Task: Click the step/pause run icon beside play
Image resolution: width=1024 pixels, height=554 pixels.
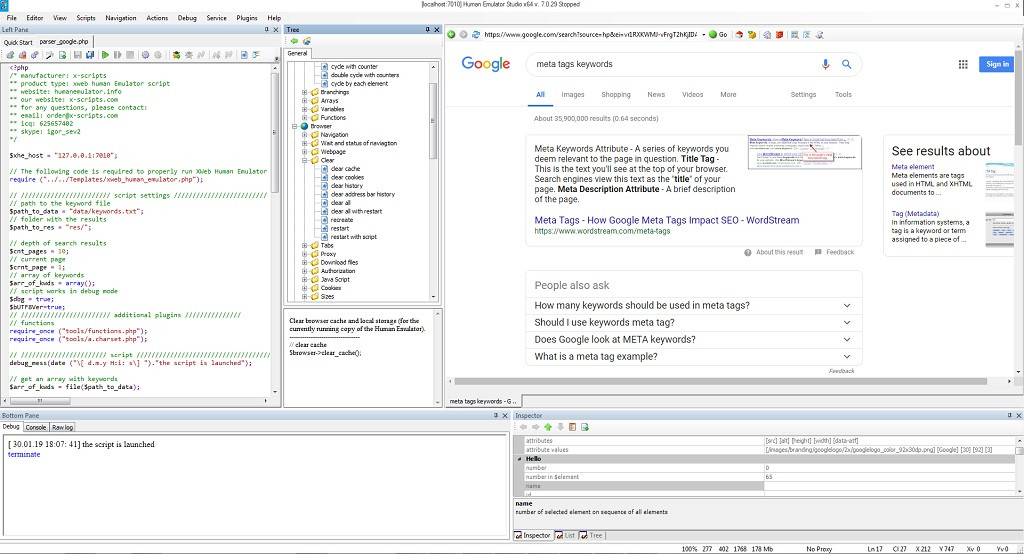Action: (x=118, y=55)
